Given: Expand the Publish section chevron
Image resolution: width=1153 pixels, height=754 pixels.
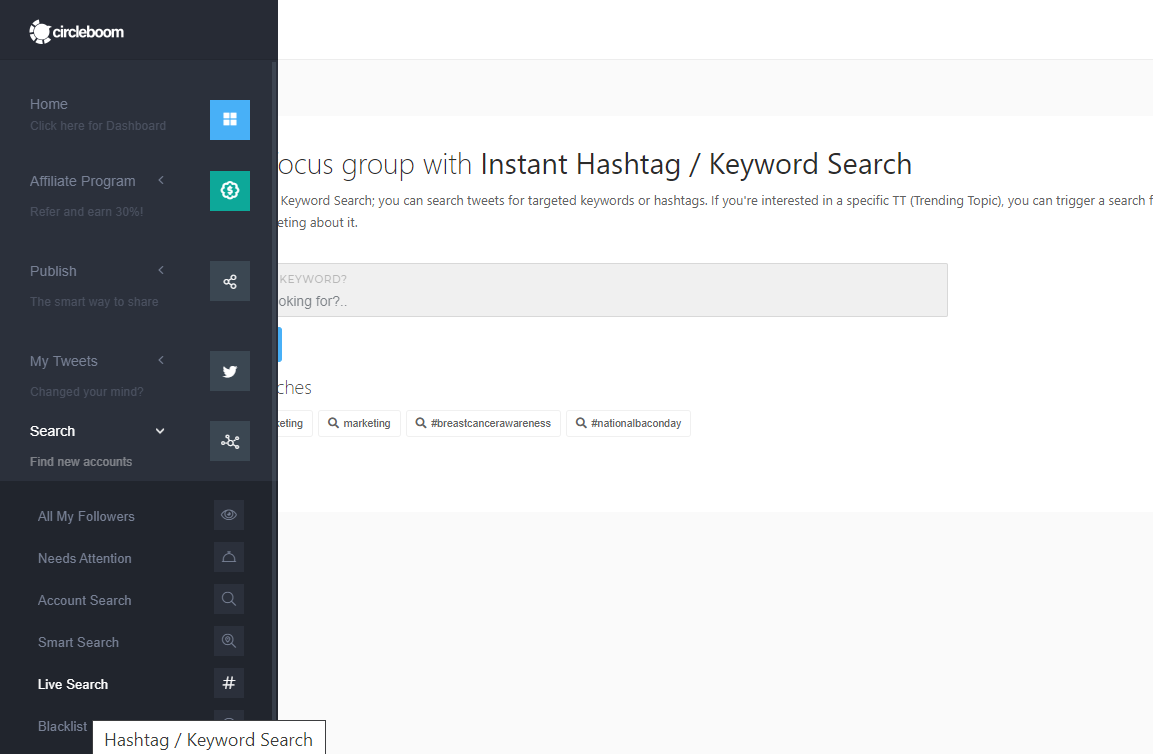Looking at the screenshot, I should tap(161, 270).
